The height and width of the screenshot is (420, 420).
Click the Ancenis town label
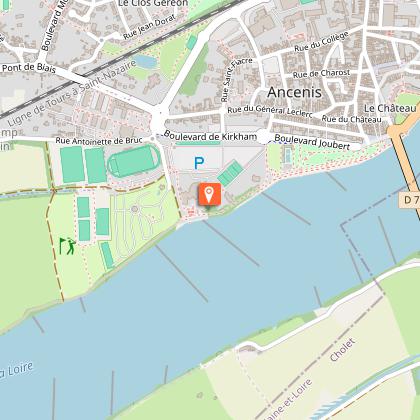(294, 92)
